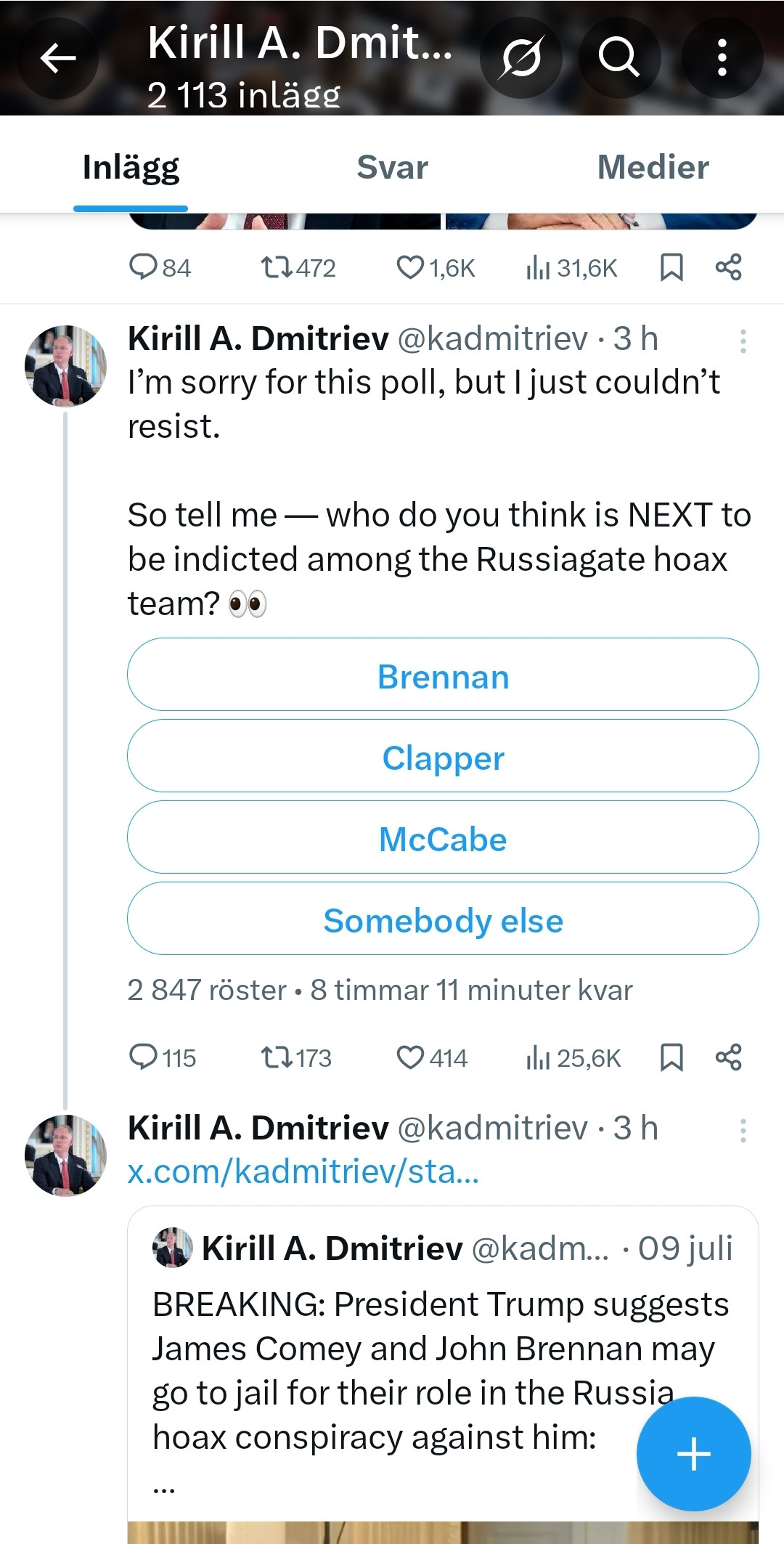Open the Medier tab

(653, 168)
